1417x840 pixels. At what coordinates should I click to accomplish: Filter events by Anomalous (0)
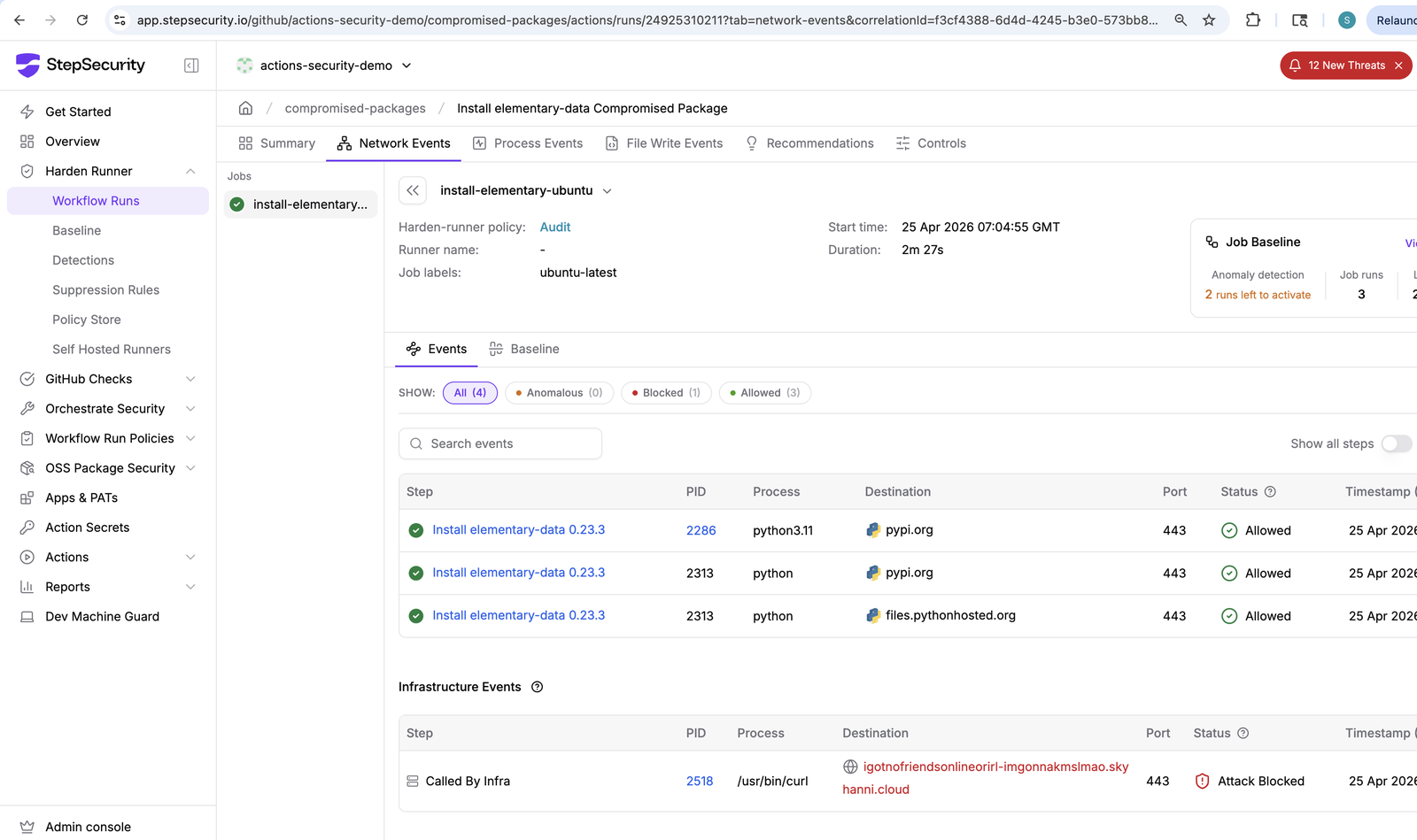pos(559,393)
